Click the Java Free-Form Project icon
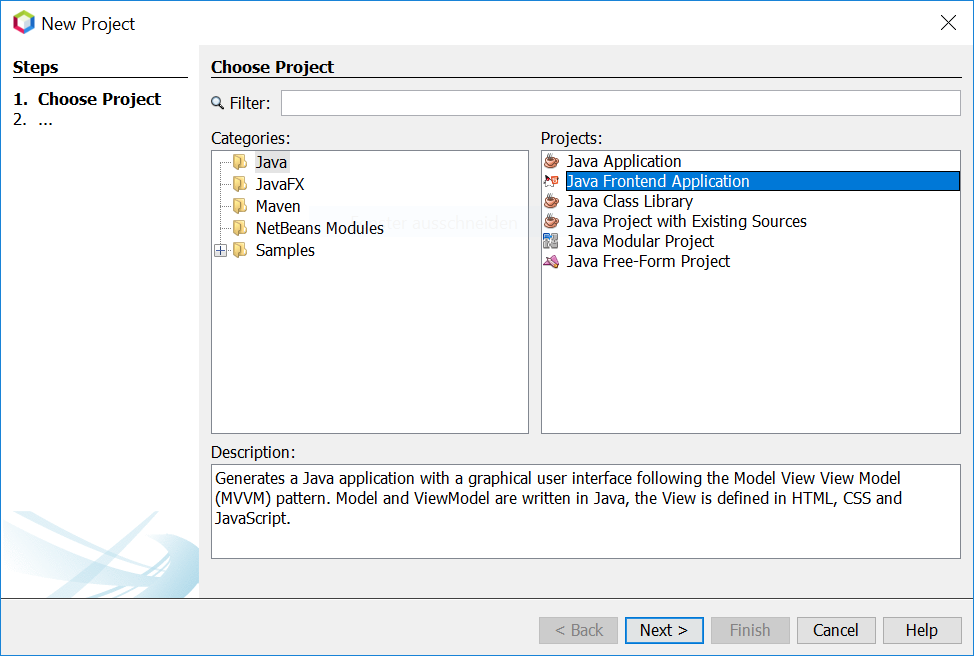The image size is (974, 656). click(x=551, y=261)
